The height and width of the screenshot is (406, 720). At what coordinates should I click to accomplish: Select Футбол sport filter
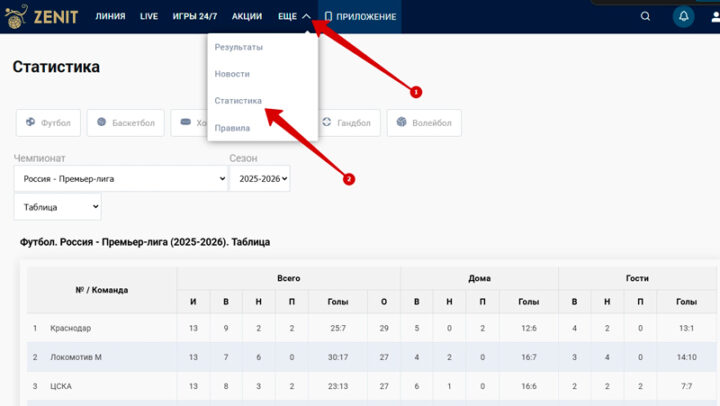[48, 123]
